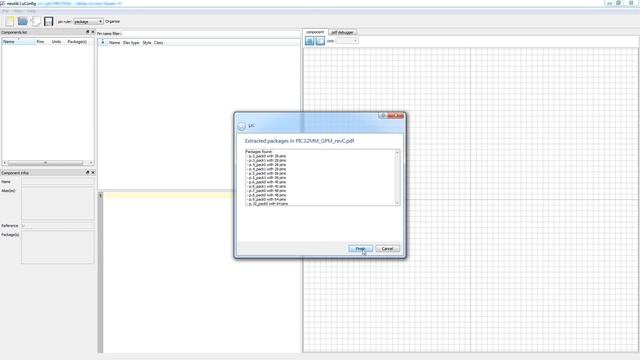Click the new file toolbar icon

pyautogui.click(x=10, y=21)
